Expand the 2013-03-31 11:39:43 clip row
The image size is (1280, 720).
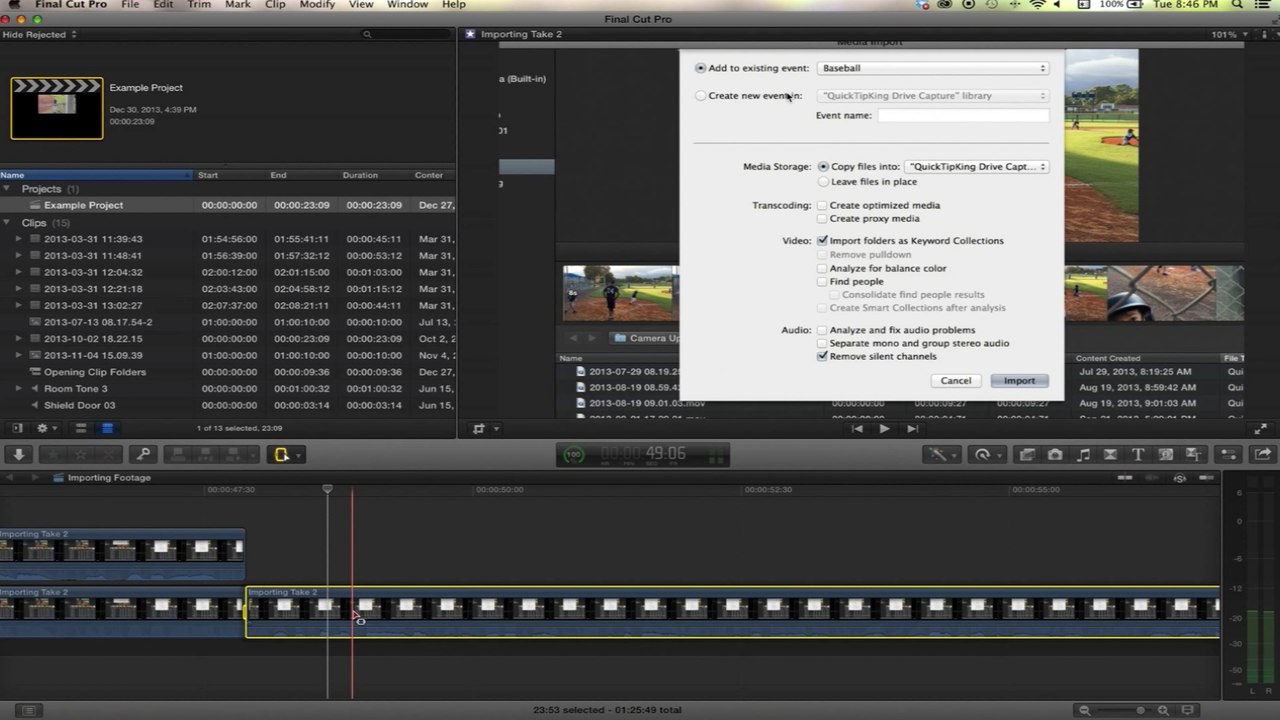(x=18, y=239)
